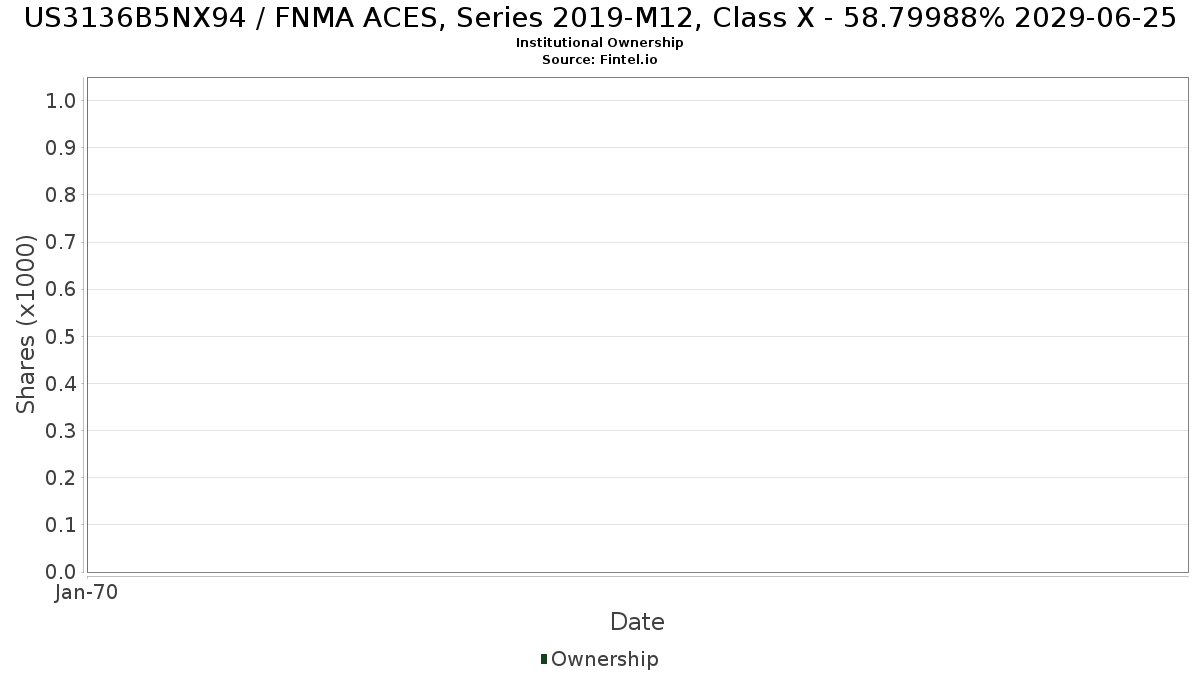This screenshot has height=675, width=1200.
Task: Click the 0.2 y-axis tick label
Action: 61,478
